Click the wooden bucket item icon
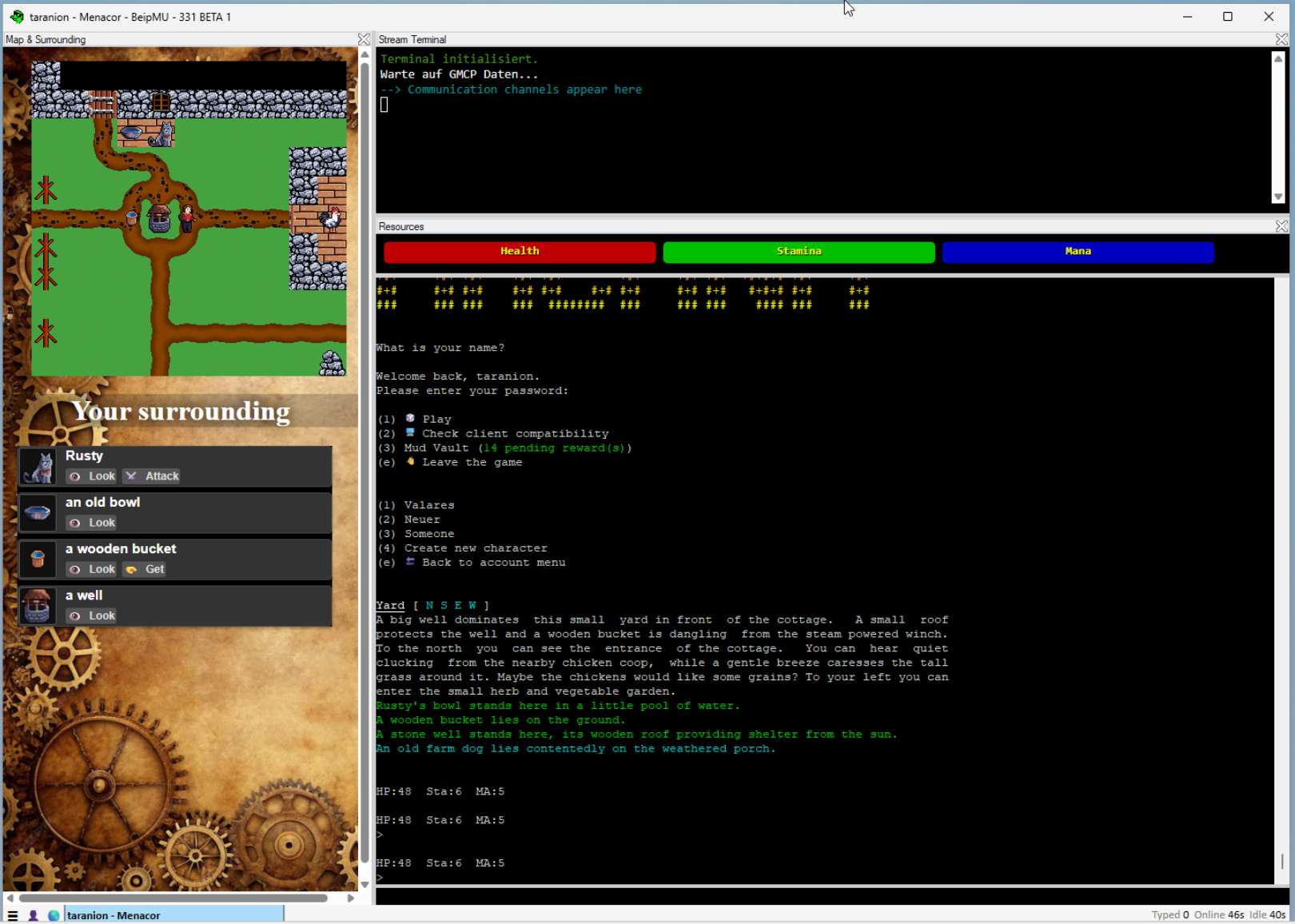Screen dimensions: 1295x924 coord(38,560)
